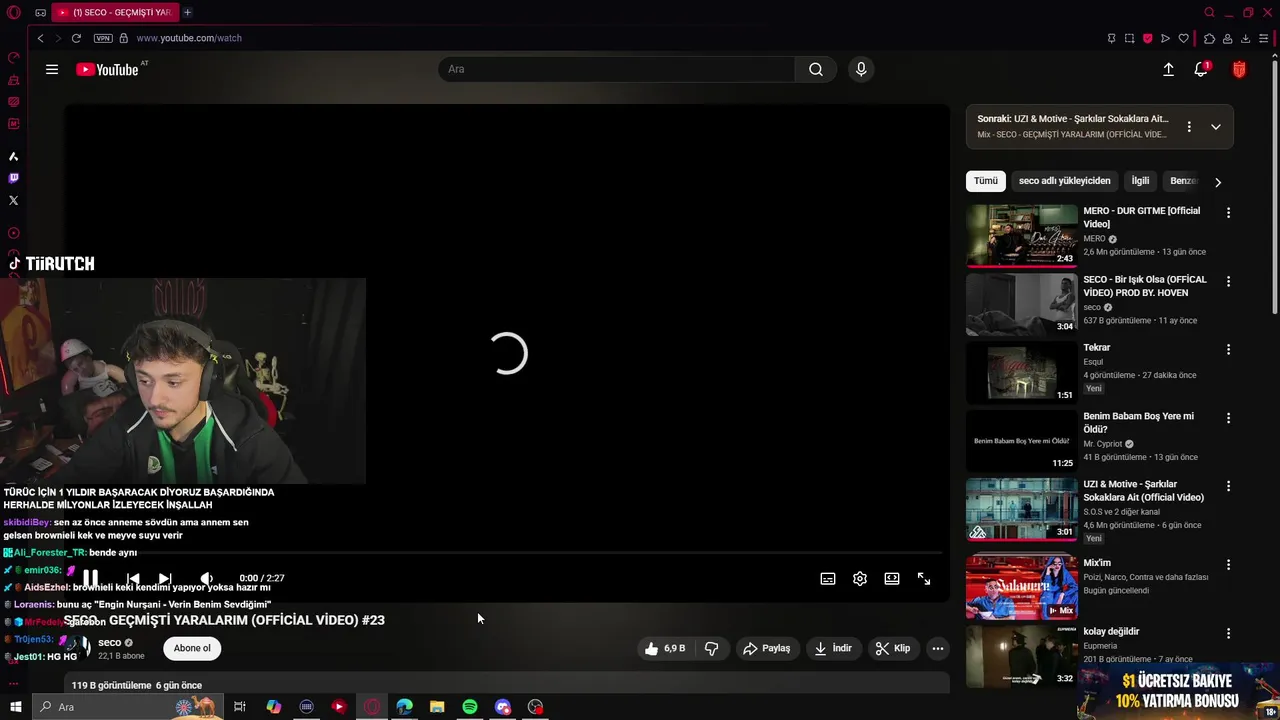Click the YouTube search field

(616, 69)
